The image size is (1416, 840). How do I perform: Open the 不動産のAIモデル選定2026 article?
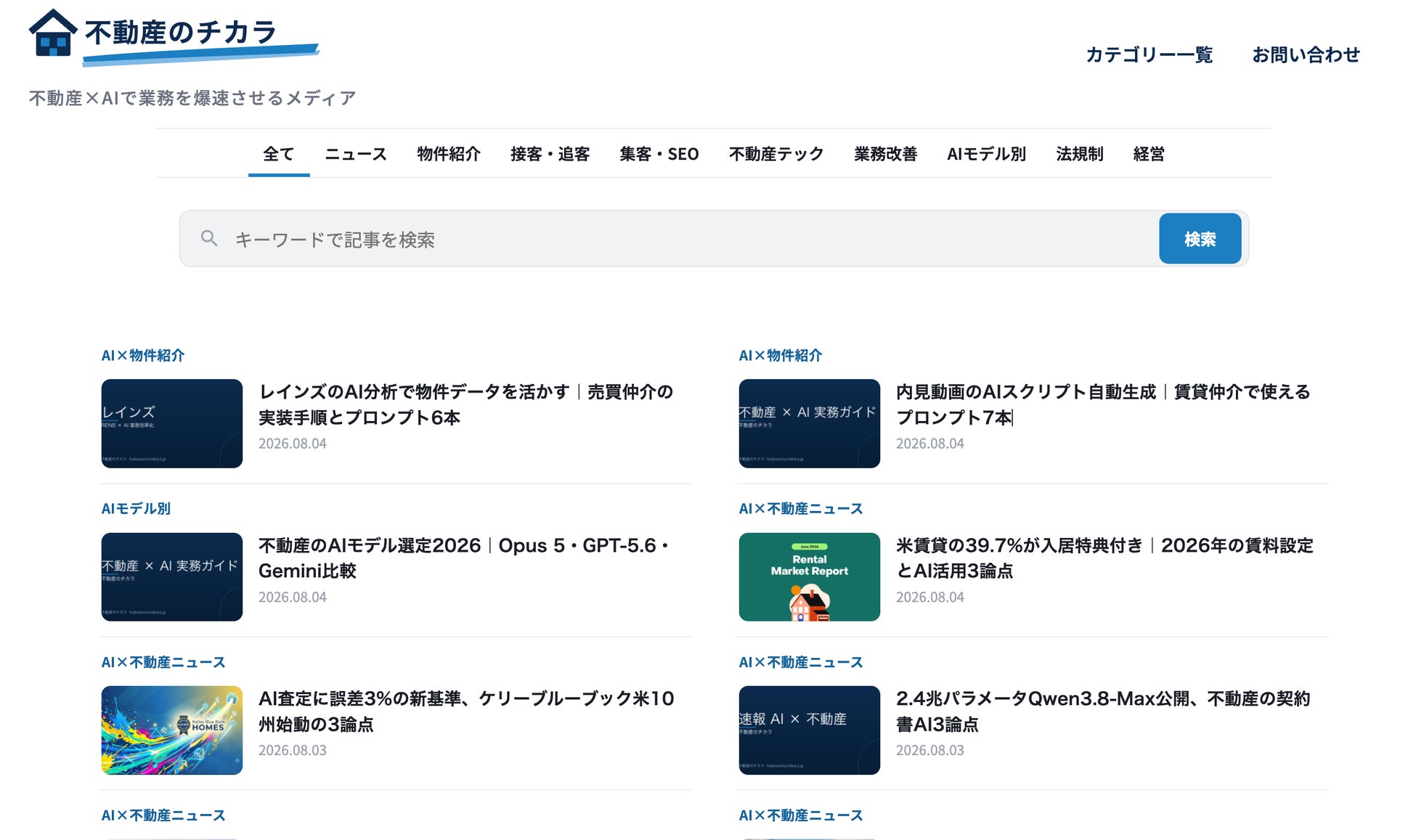pos(463,558)
